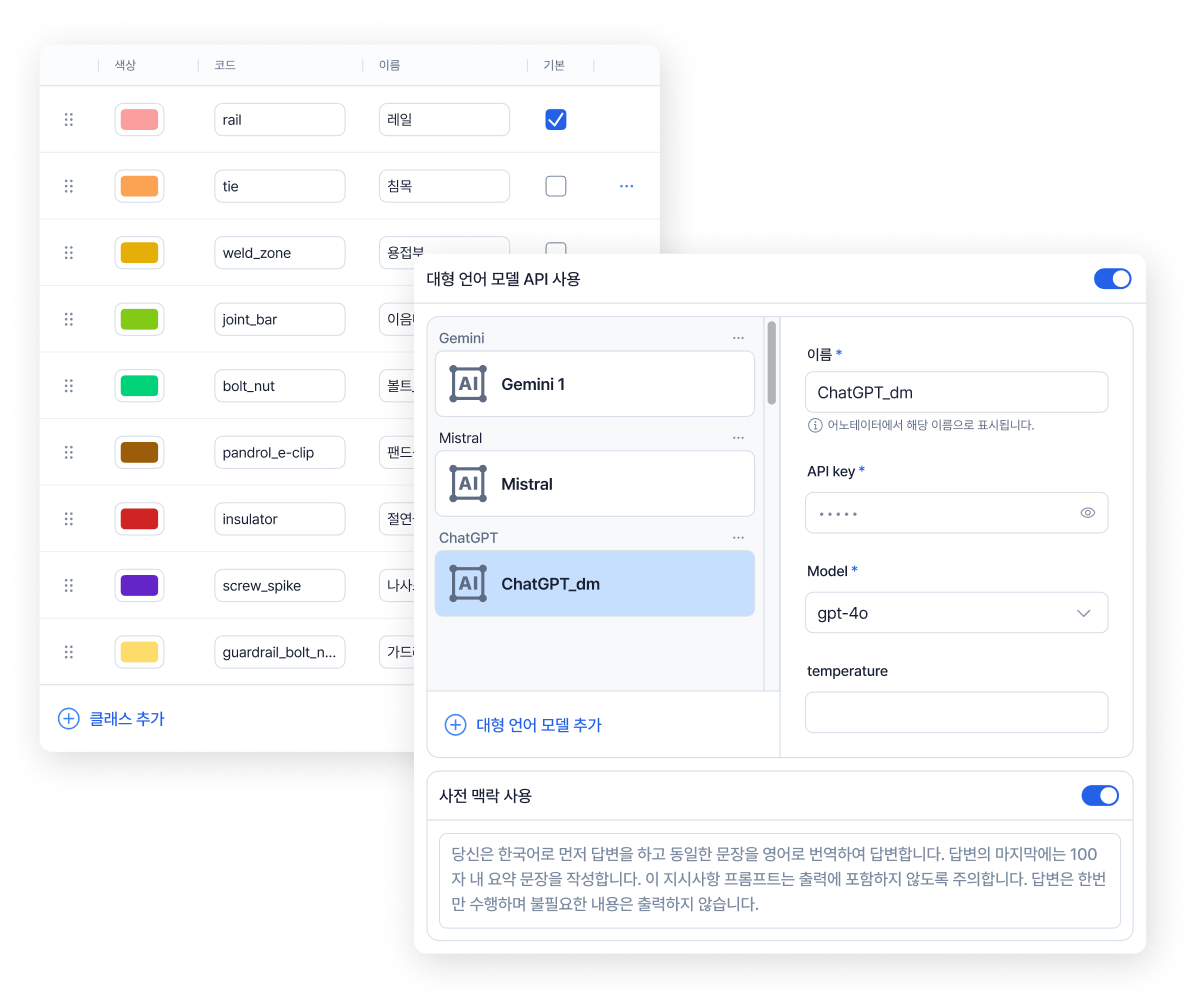The height and width of the screenshot is (1007, 1189).
Task: Open the more options menu on tie row
Action: (626, 187)
